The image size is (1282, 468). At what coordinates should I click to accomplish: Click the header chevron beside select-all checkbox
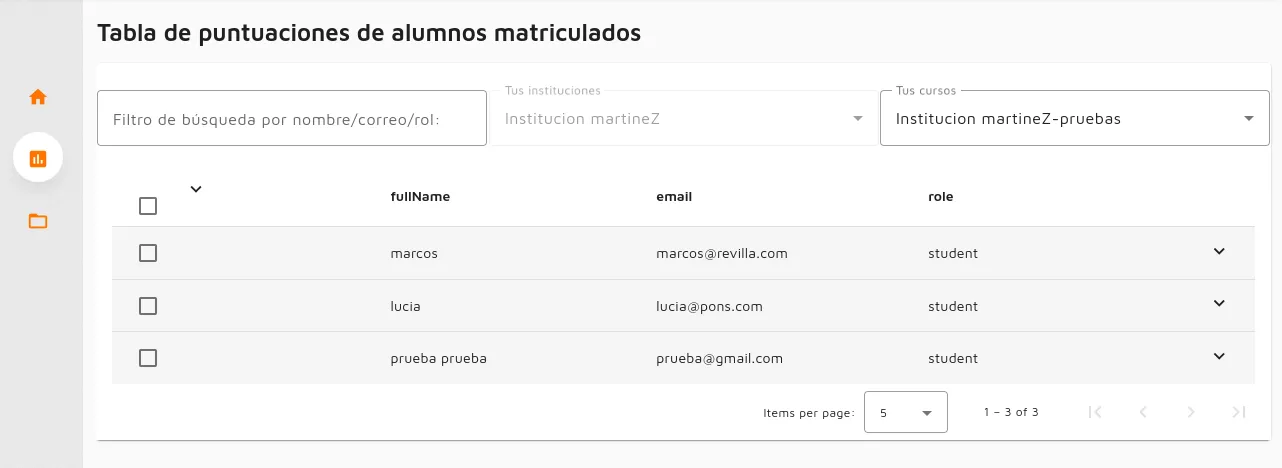(x=196, y=189)
